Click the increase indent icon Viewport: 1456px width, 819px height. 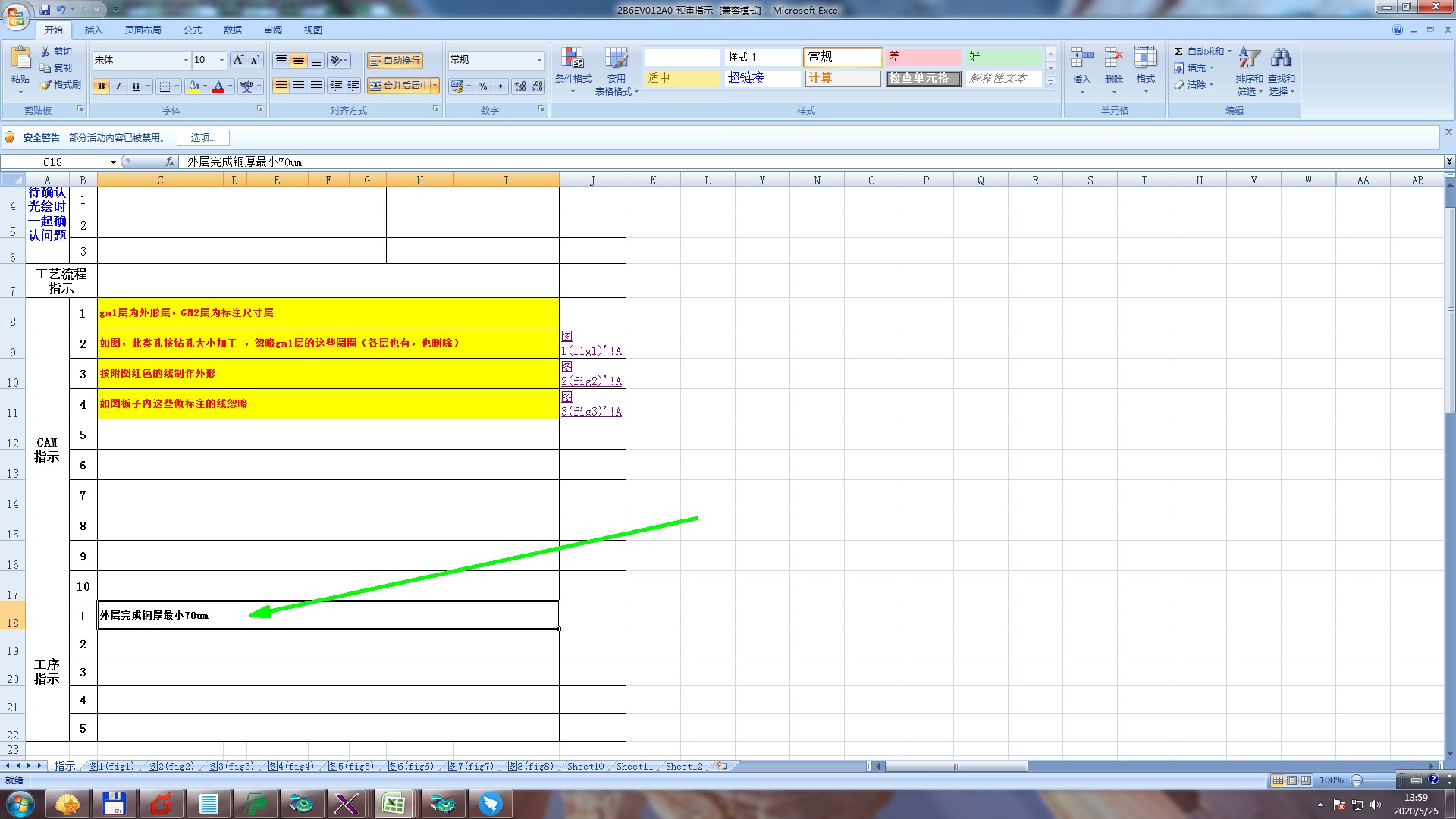coord(353,86)
